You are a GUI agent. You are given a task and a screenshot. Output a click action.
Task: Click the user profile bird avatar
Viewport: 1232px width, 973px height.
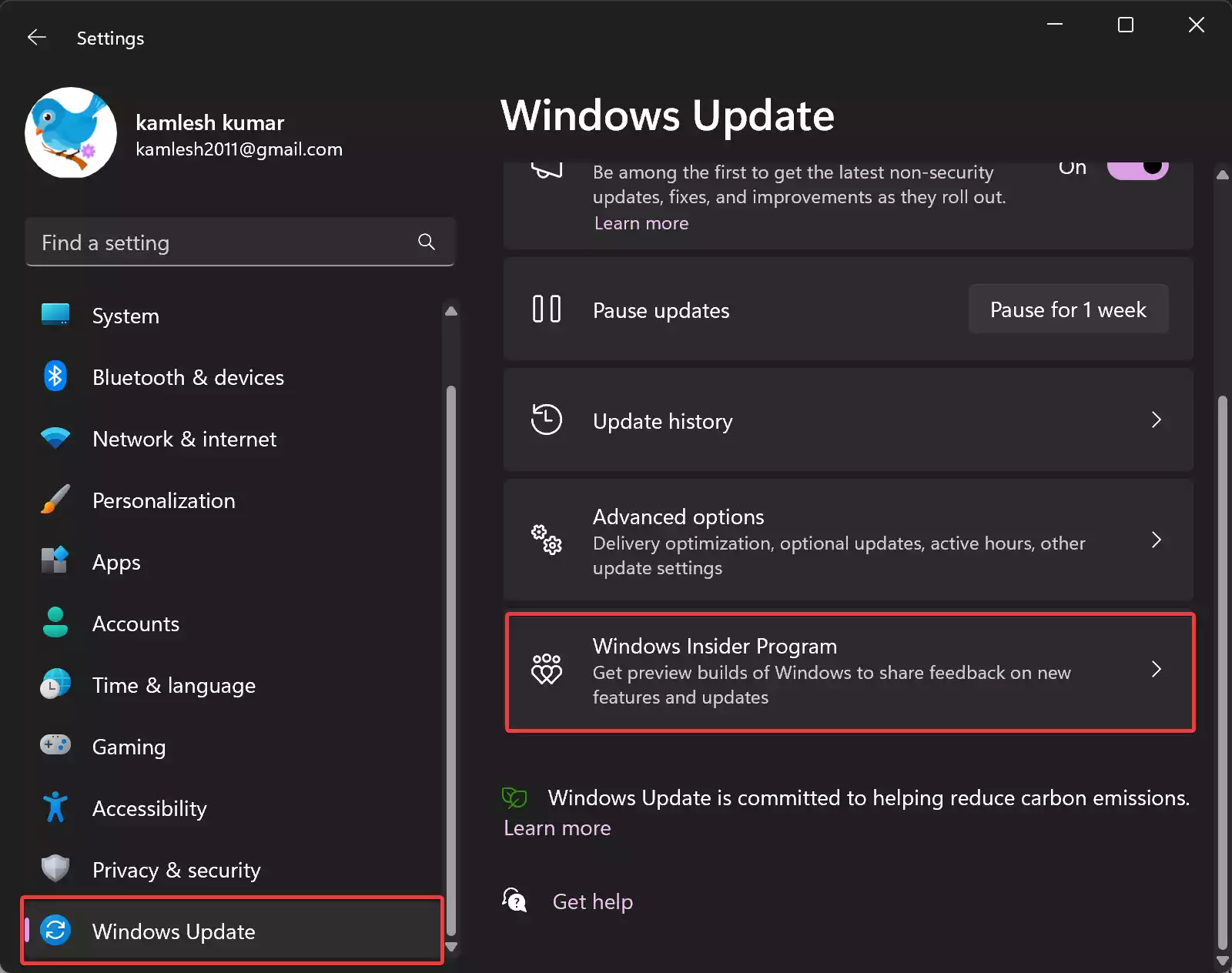71,132
